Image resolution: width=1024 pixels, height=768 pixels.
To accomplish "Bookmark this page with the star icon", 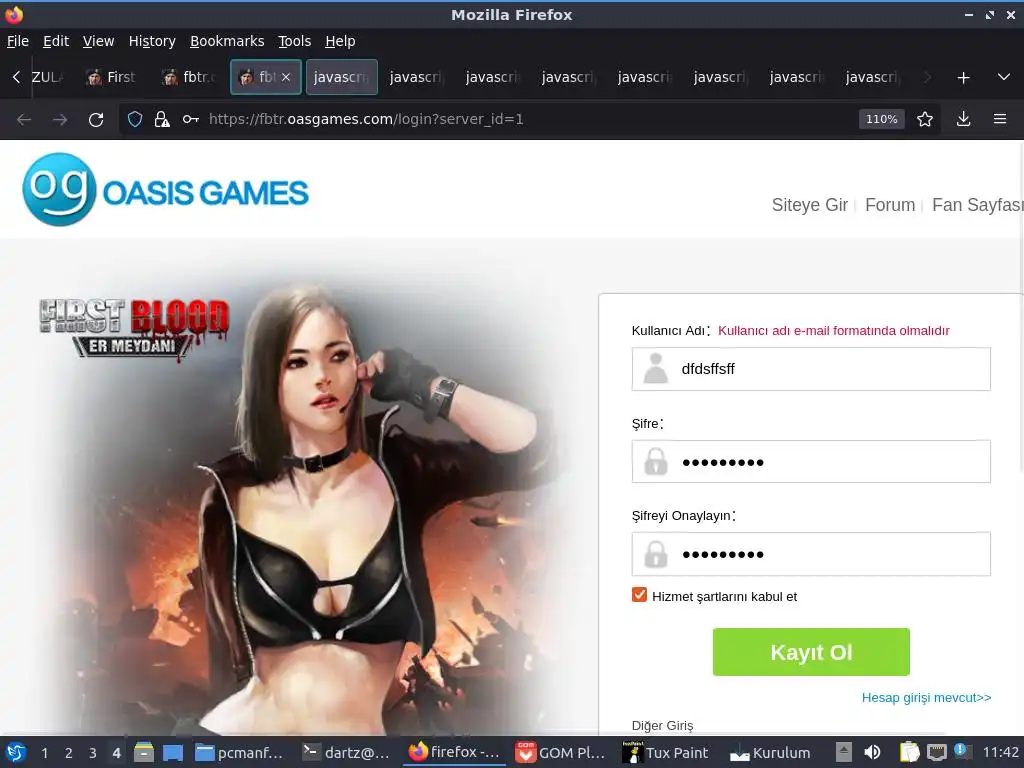I will [x=925, y=119].
